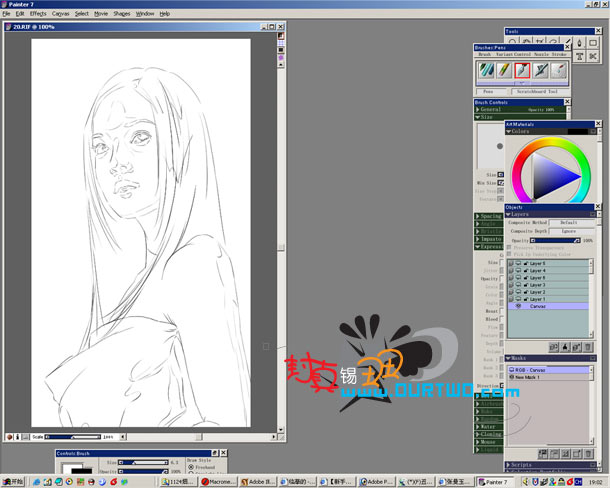Image resolution: width=610 pixels, height=488 pixels.
Task: Select Layer 3 in layers list
Action: point(548,285)
